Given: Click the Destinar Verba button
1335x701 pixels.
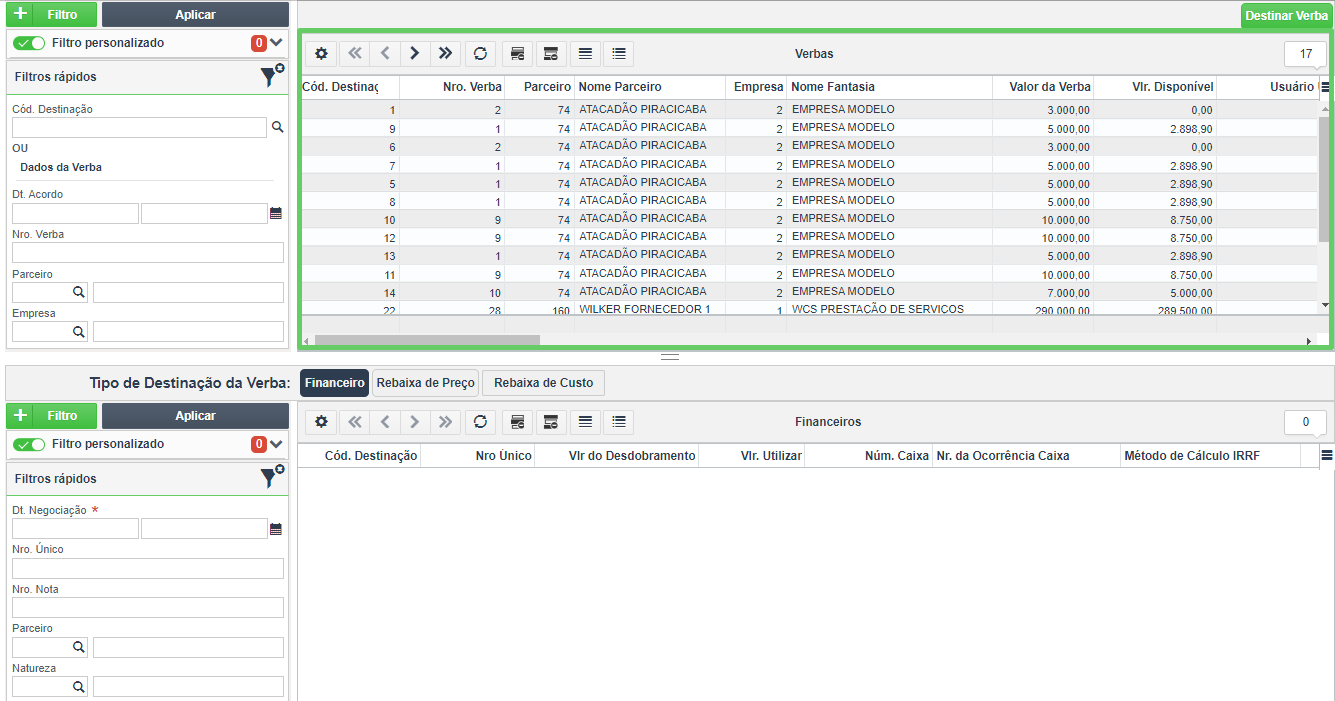Looking at the screenshot, I should pyautogui.click(x=1286, y=15).
